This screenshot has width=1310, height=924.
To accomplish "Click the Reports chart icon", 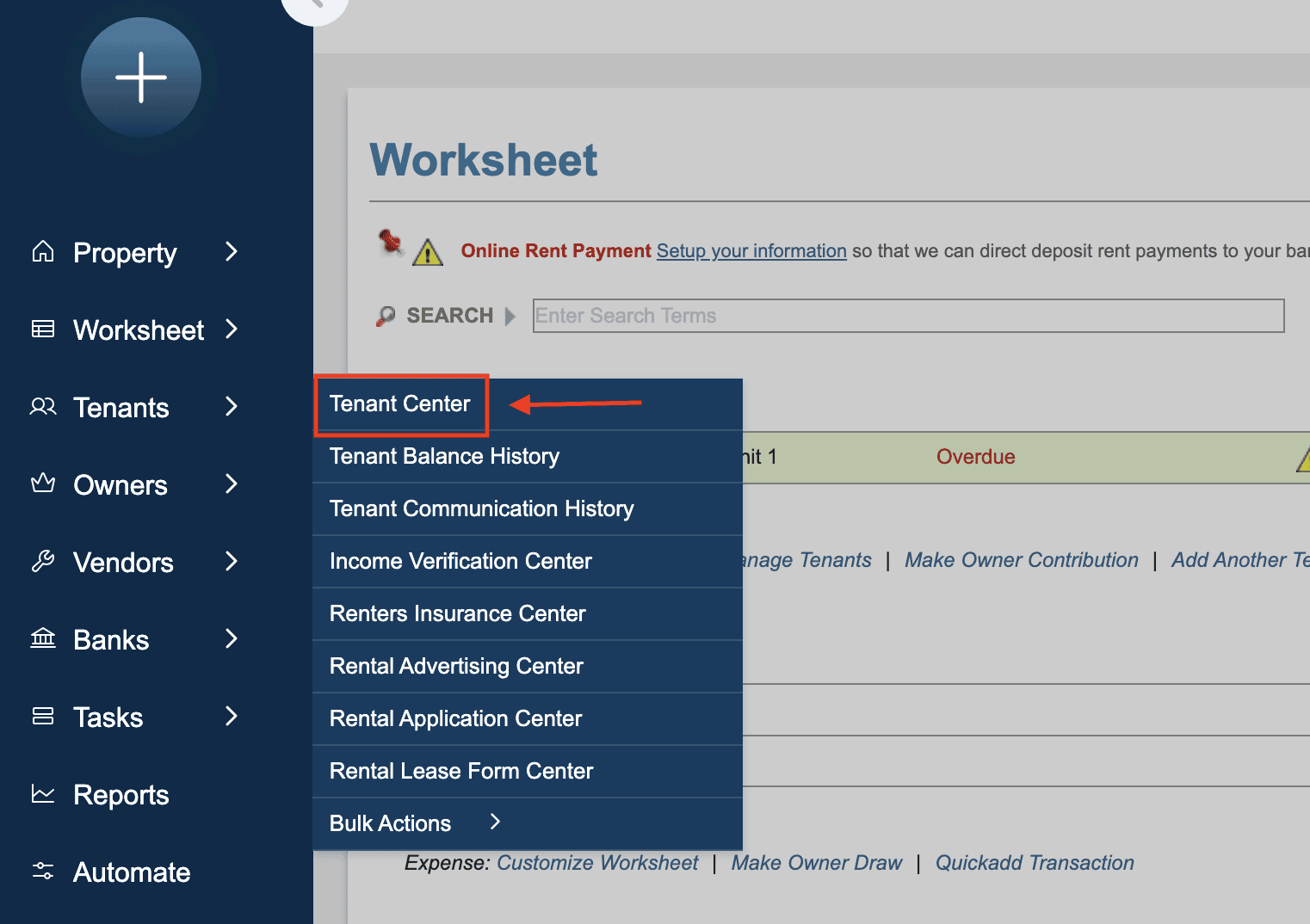I will [43, 793].
